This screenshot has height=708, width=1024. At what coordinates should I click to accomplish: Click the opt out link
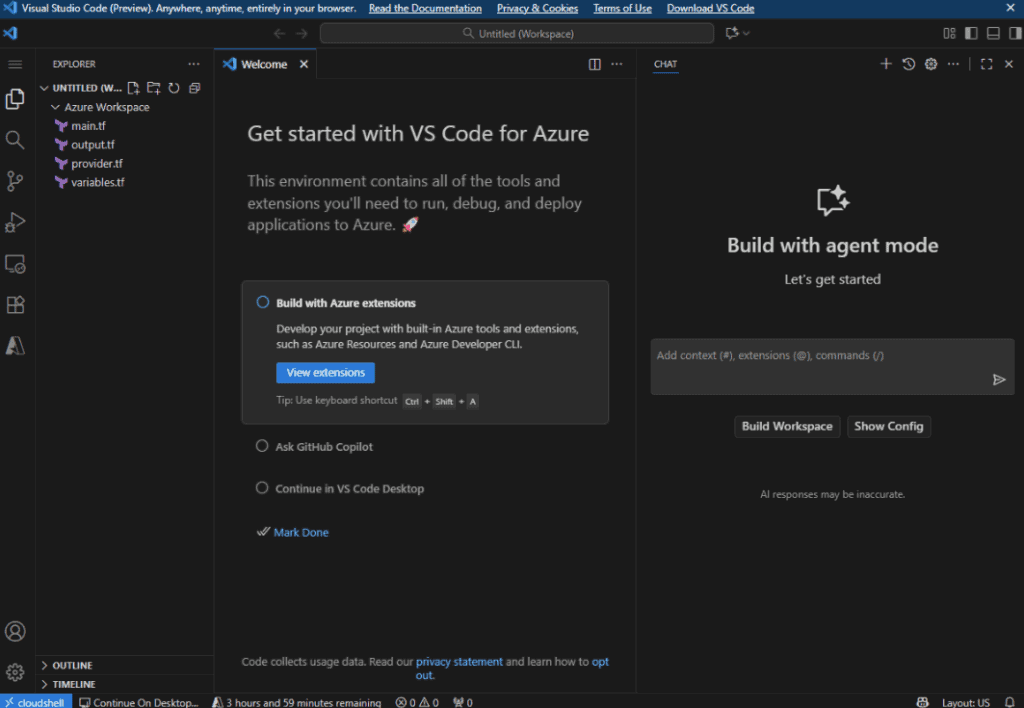pyautogui.click(x=600, y=662)
